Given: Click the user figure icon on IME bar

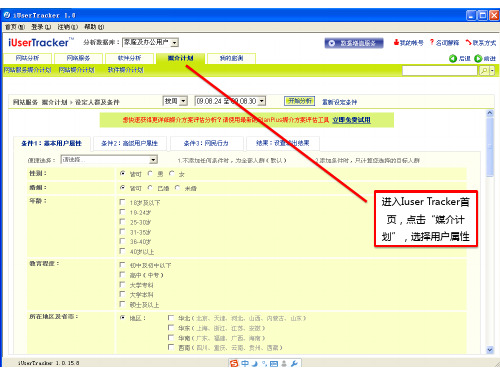Looking at the screenshot, I should 284,363.
